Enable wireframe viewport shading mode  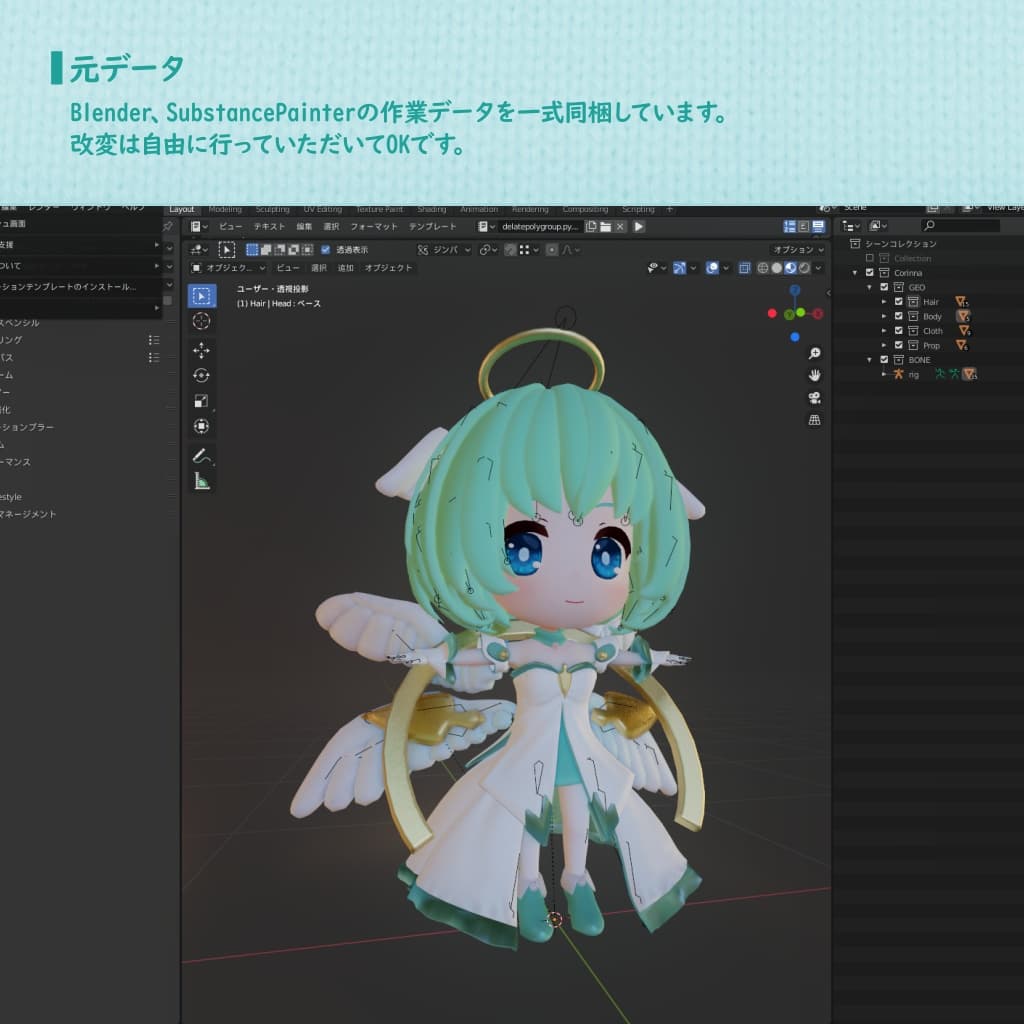click(x=764, y=267)
